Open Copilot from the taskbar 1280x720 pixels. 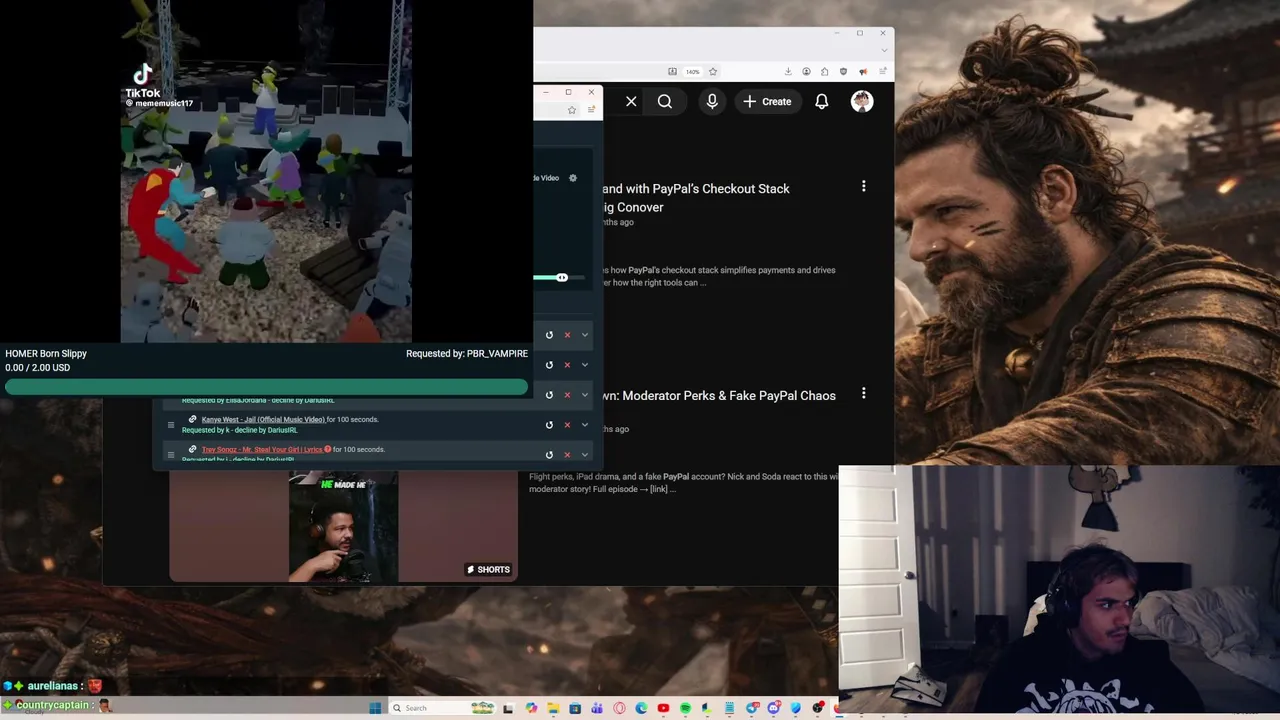click(x=531, y=708)
